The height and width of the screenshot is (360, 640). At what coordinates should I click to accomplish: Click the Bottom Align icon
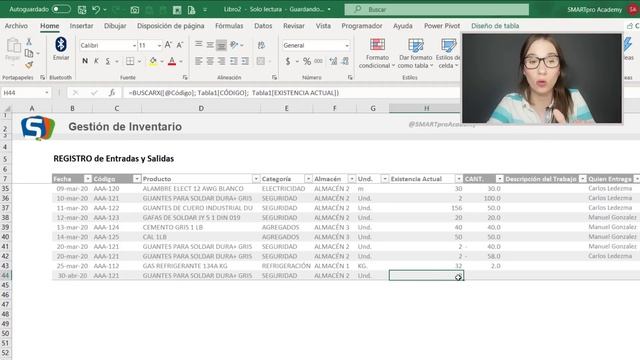221,45
